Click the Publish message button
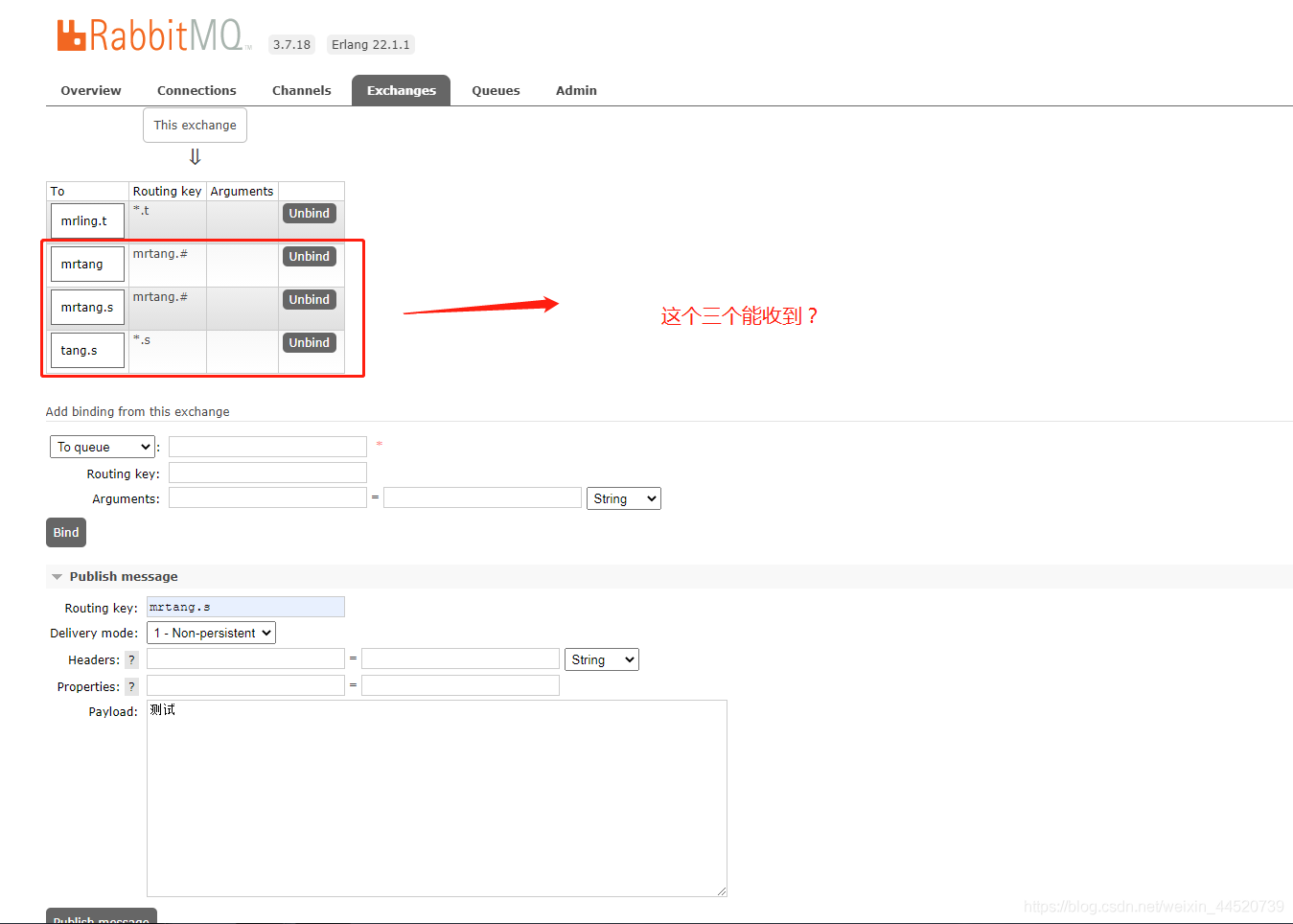 102,916
